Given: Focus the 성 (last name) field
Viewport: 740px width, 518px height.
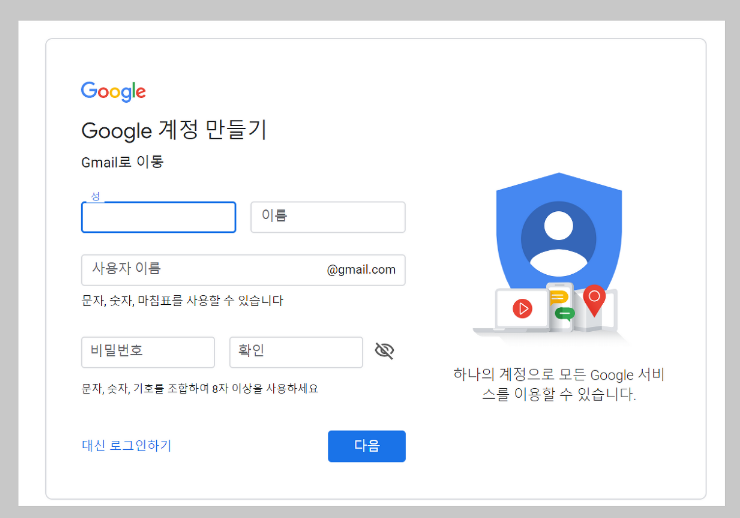Looking at the screenshot, I should (159, 217).
